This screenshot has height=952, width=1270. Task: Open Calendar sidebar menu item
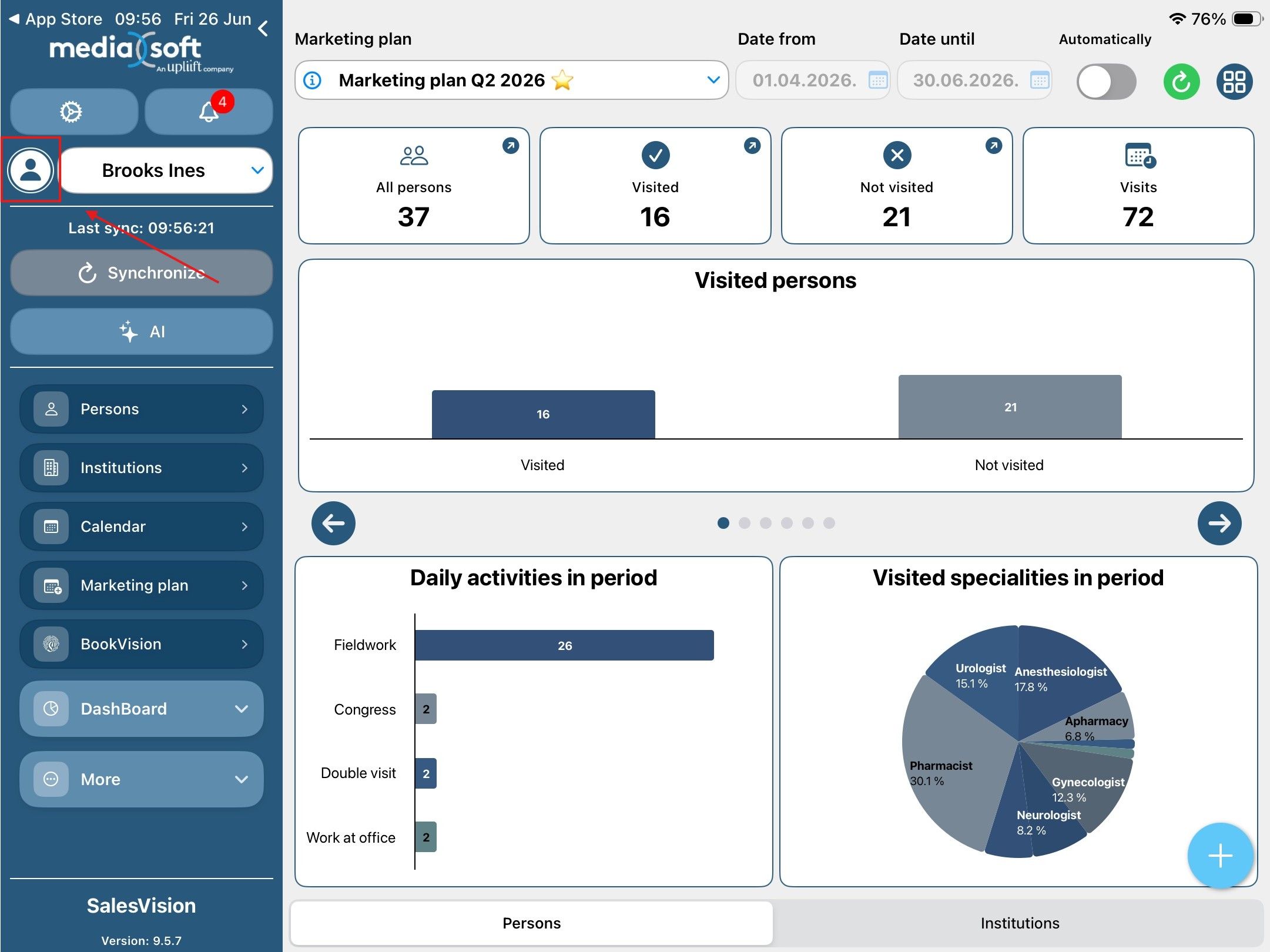pos(142,527)
